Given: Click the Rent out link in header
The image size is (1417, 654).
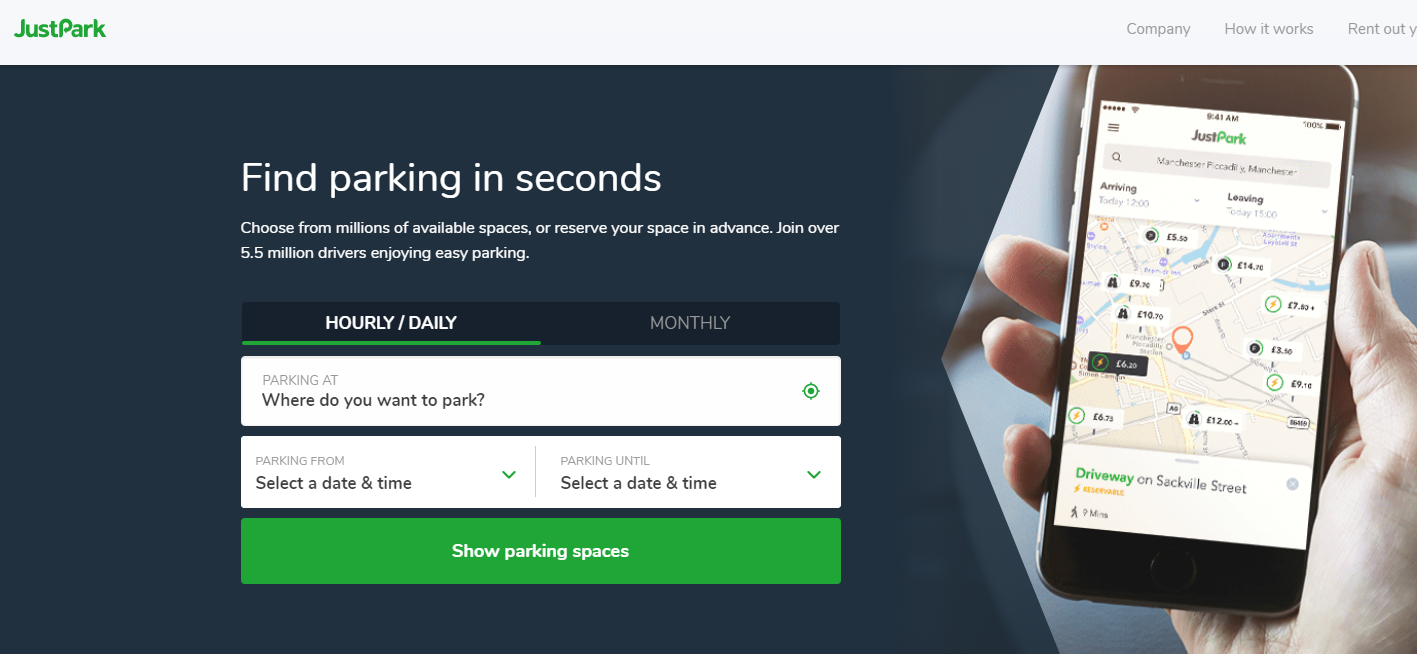Looking at the screenshot, I should click(x=1382, y=29).
